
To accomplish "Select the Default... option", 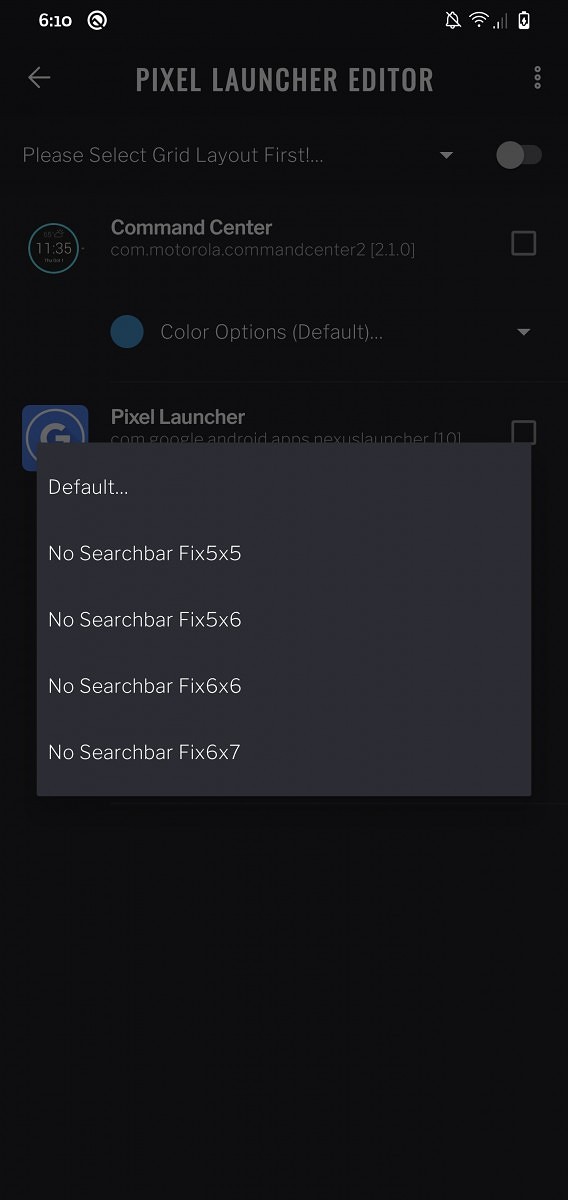I will [284, 487].
